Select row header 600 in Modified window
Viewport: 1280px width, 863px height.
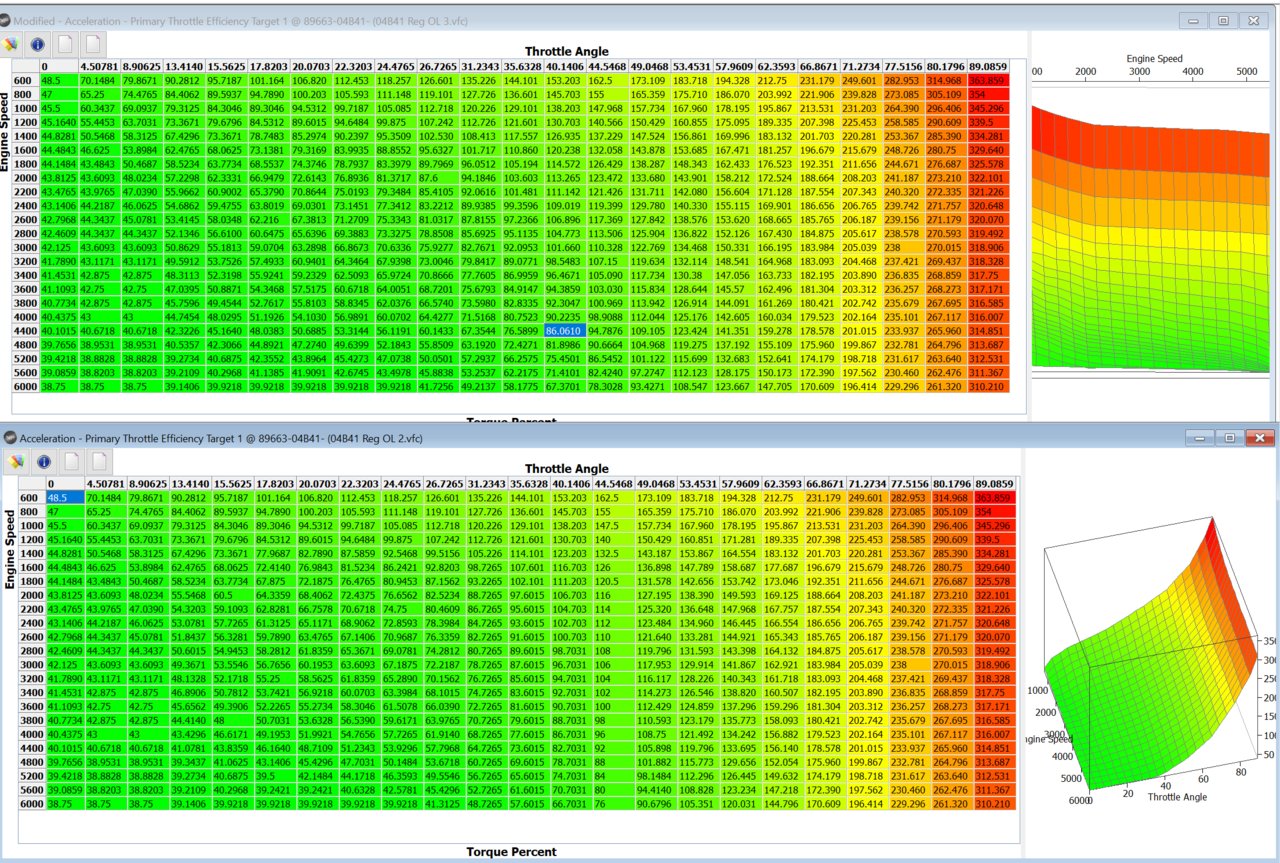[25, 79]
